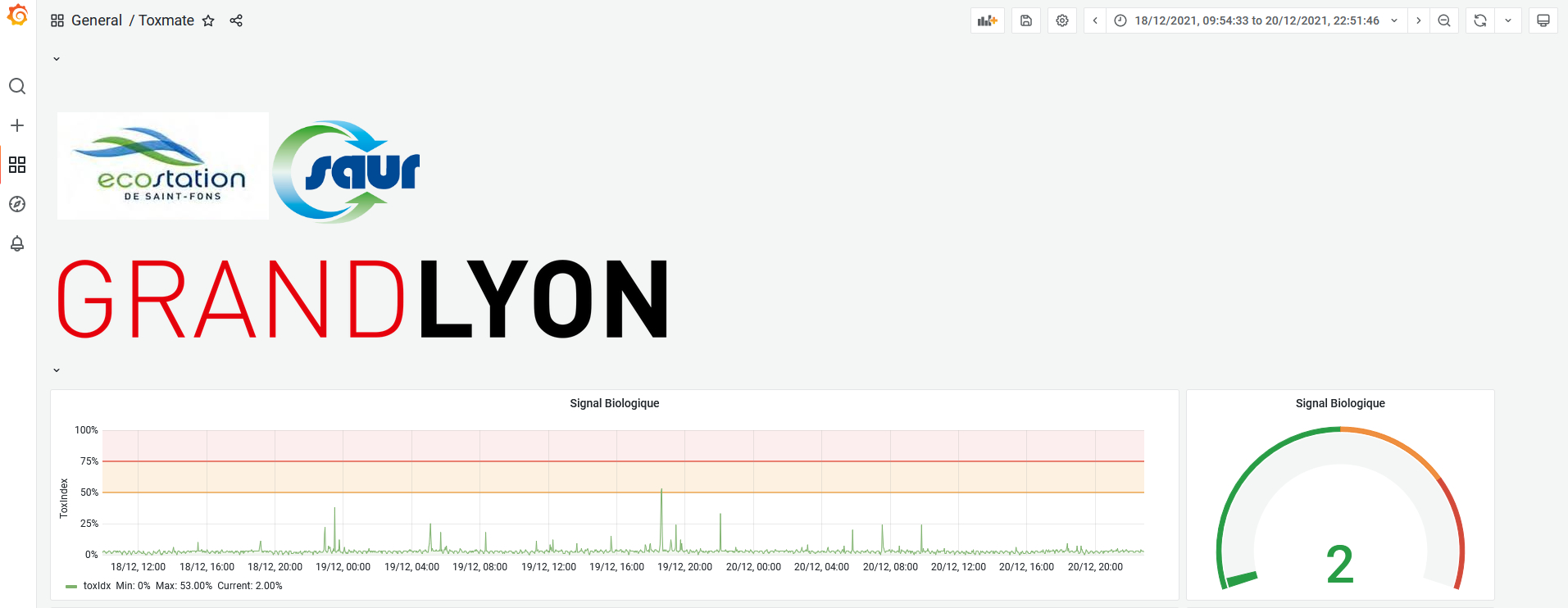Image resolution: width=1568 pixels, height=608 pixels.
Task: Click the Ecostation de Saint-Fons logo
Action: click(163, 166)
